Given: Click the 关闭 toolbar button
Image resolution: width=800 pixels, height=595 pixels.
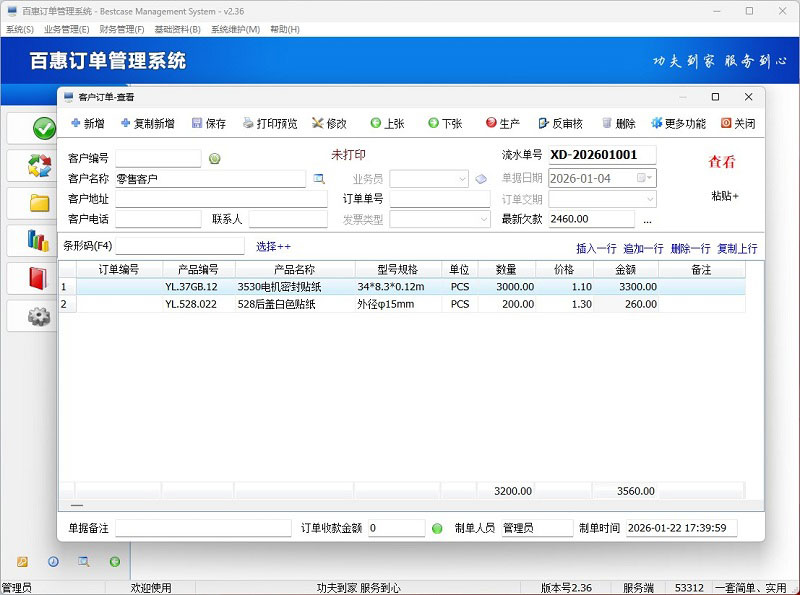Looking at the screenshot, I should tap(738, 123).
